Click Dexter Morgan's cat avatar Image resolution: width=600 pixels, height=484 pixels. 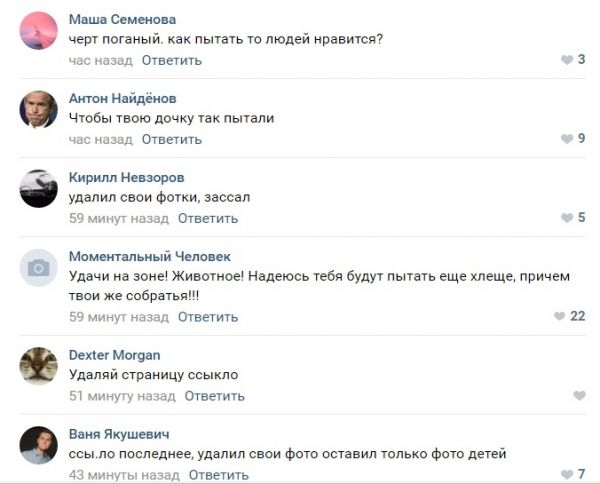(x=39, y=366)
